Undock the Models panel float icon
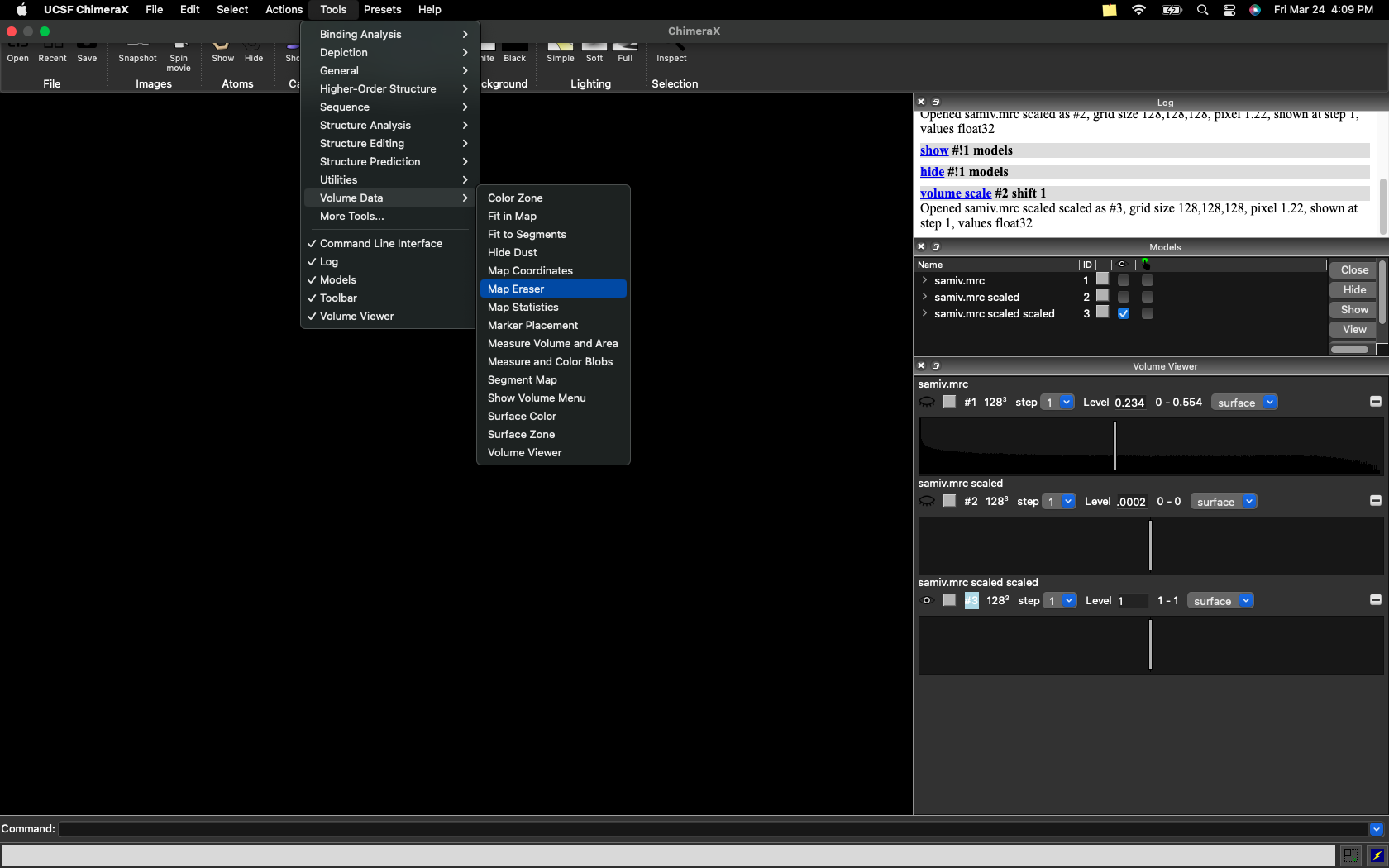Screen dimensions: 1389x868 click(x=936, y=246)
